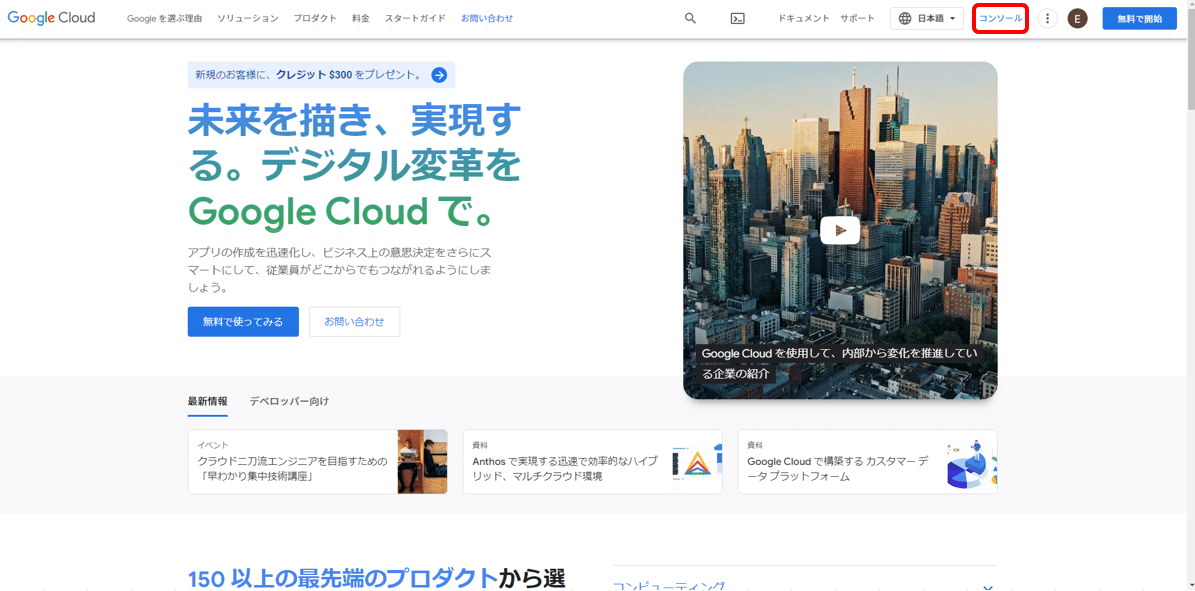Open the クラウド二刀流エンジニア event card
This screenshot has height=591, width=1195.
[x=318, y=461]
